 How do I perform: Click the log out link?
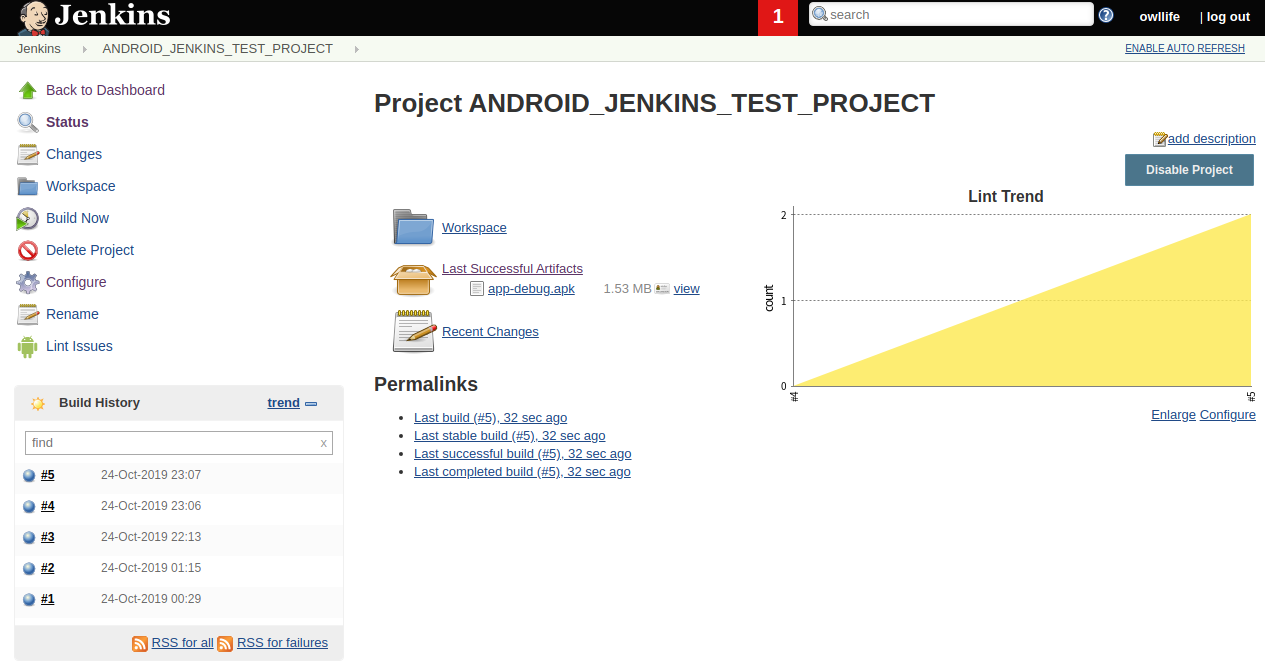pyautogui.click(x=1228, y=16)
